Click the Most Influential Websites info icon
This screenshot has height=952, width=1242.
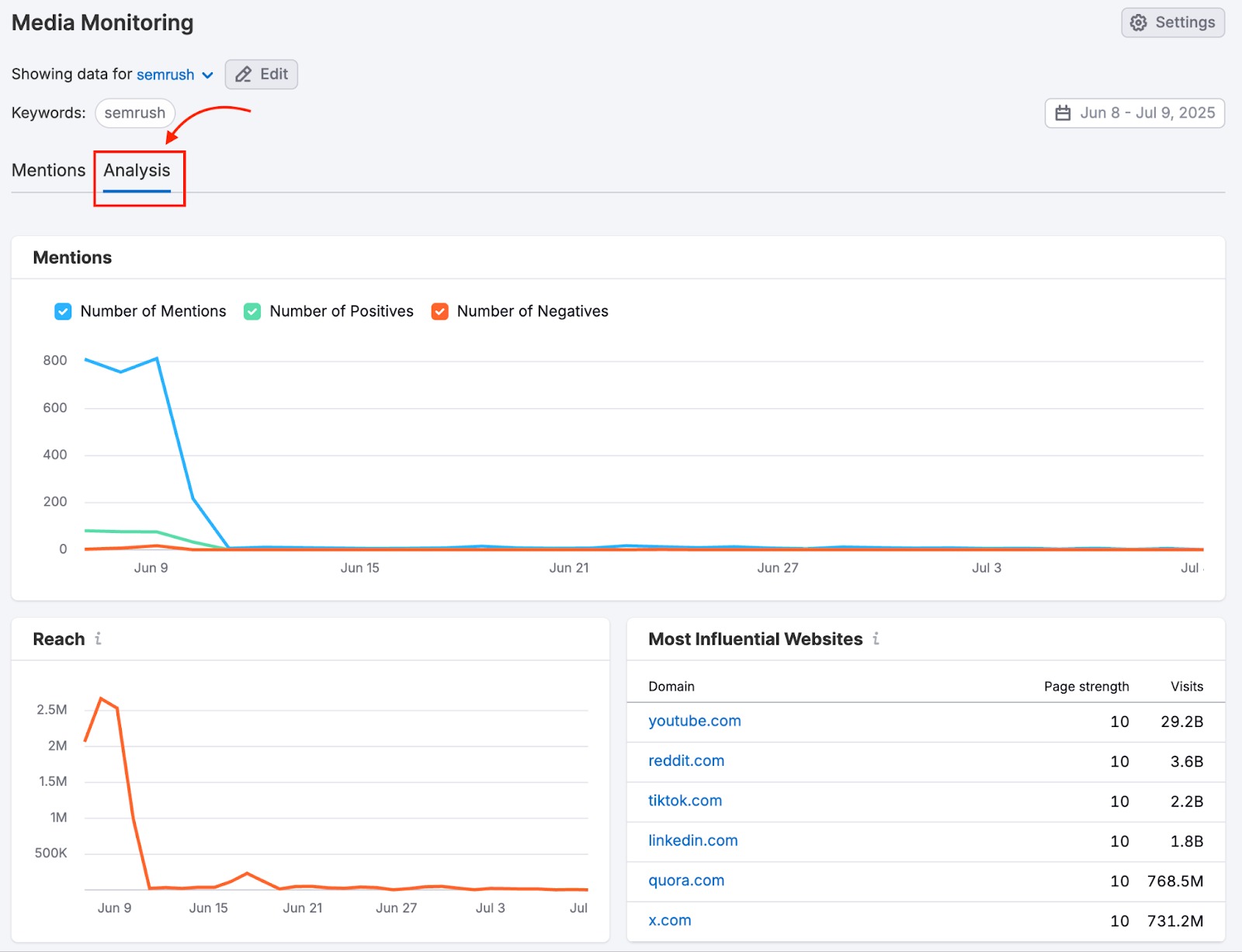point(876,639)
